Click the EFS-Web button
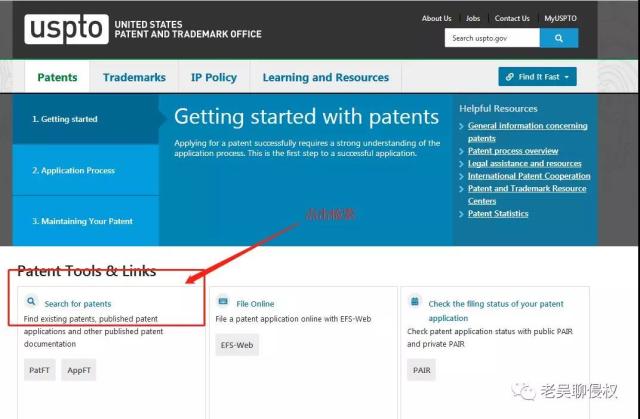The height and width of the screenshot is (419, 640). 237,345
